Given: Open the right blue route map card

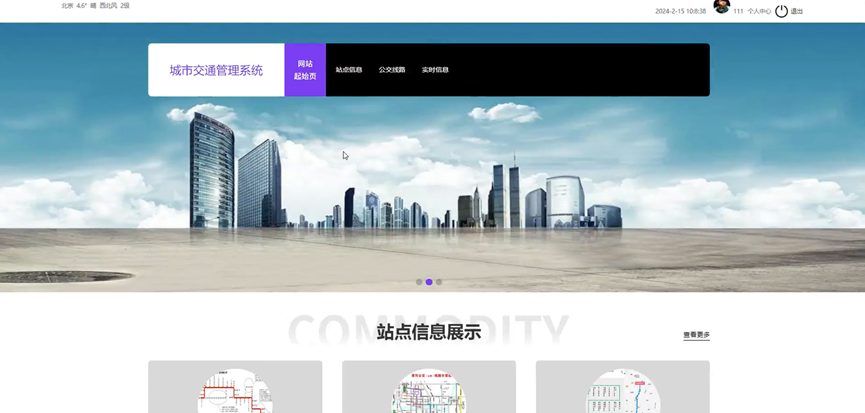Looking at the screenshot, I should pyautogui.click(x=623, y=387).
